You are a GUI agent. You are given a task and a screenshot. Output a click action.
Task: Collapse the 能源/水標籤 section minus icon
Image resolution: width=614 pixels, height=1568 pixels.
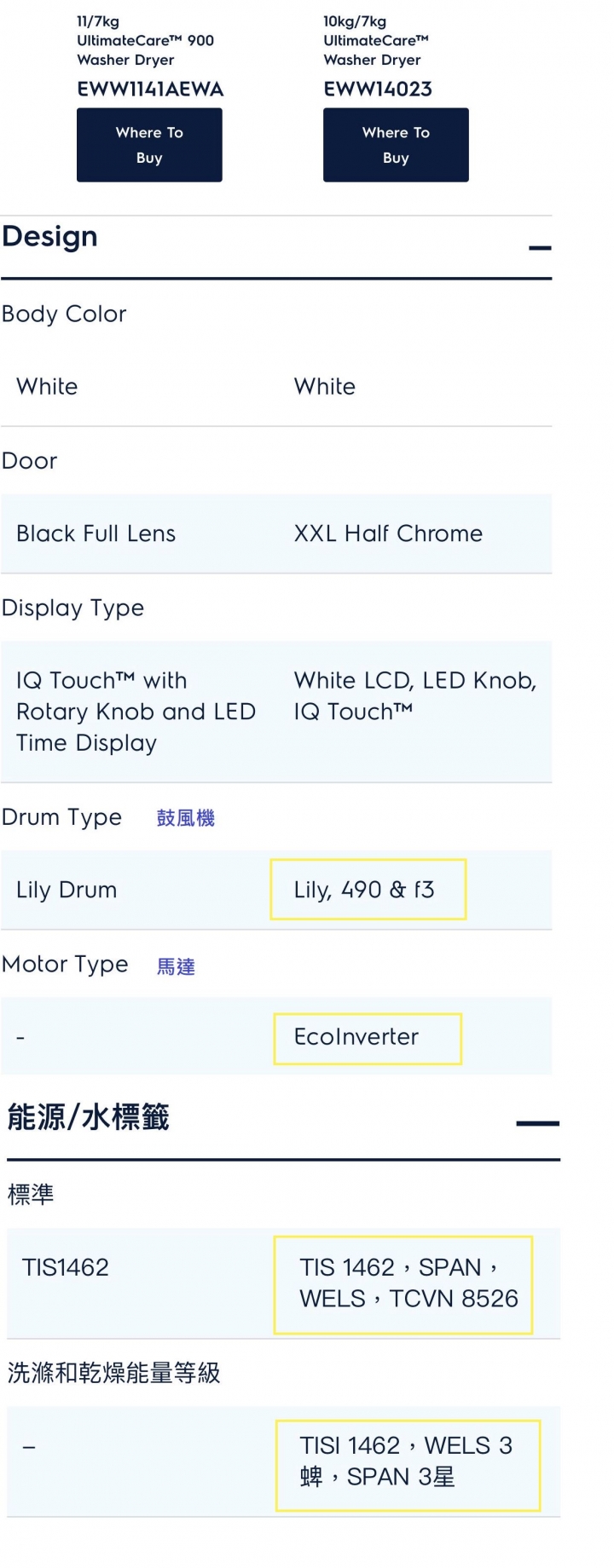point(537,1123)
